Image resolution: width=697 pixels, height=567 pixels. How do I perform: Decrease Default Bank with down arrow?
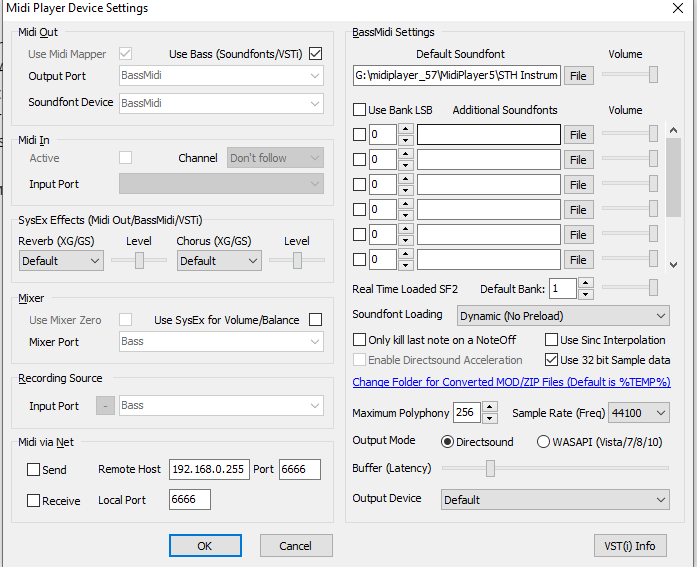coord(586,294)
